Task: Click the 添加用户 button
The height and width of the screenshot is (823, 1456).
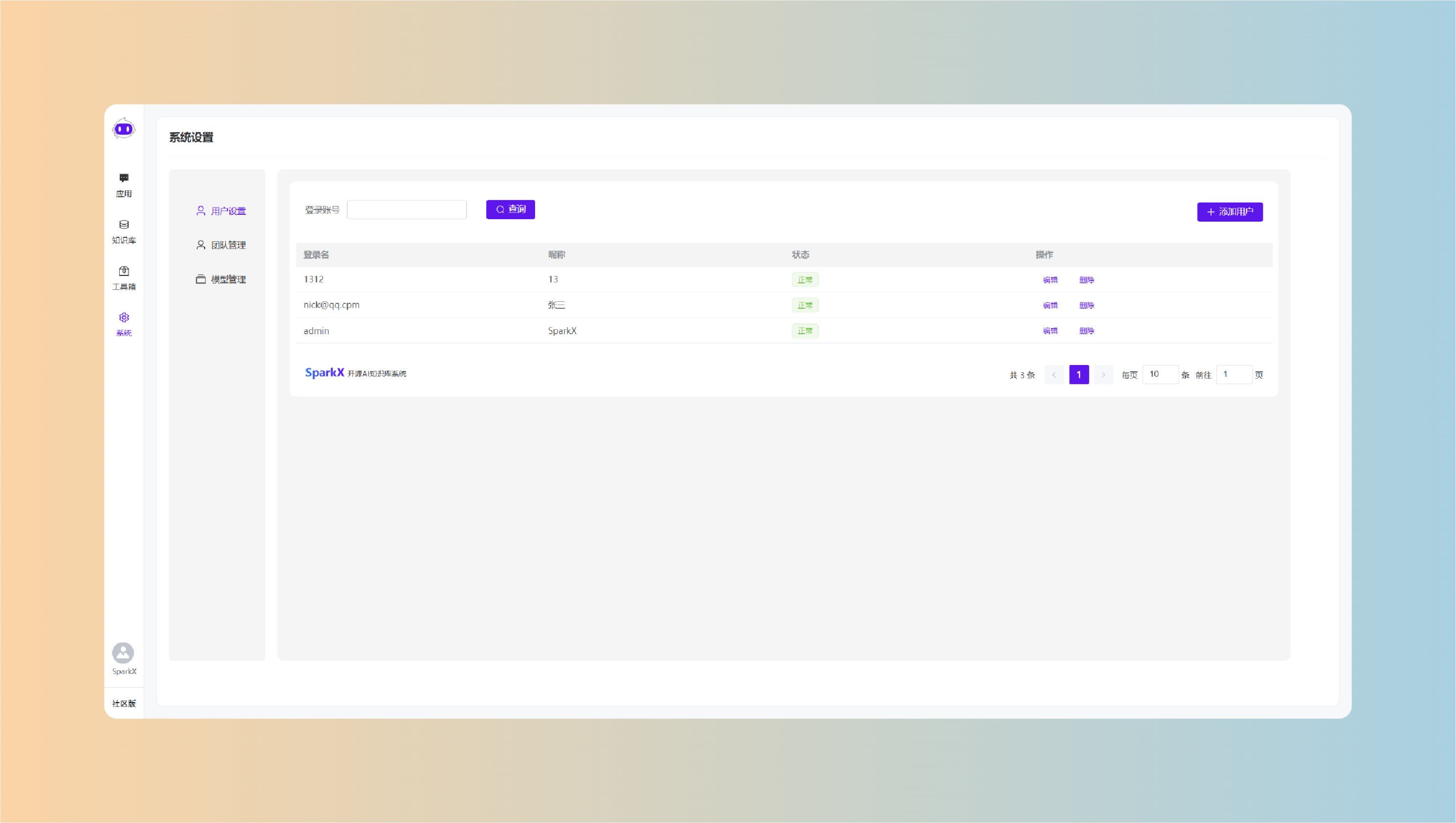Action: coord(1230,212)
